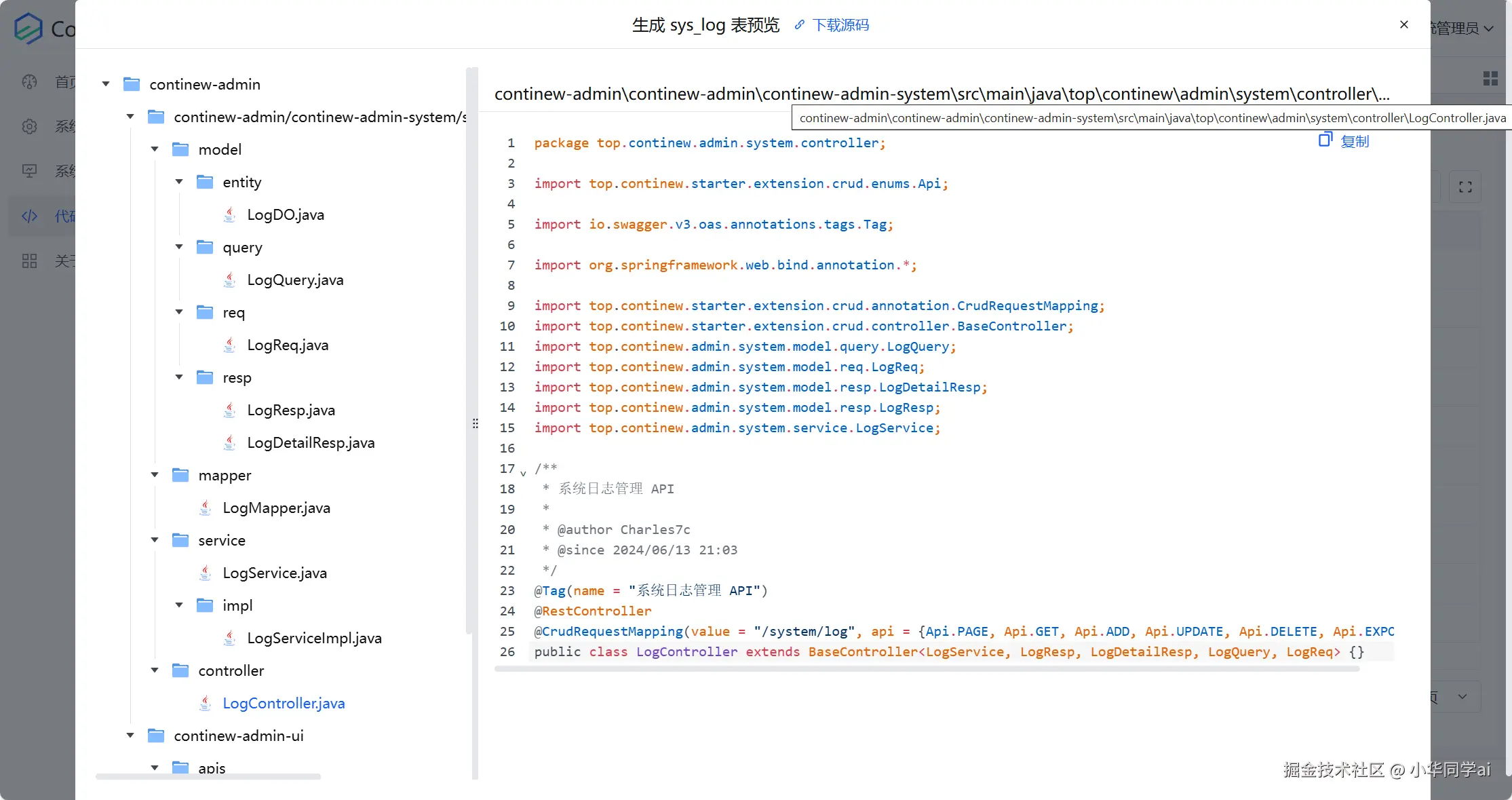Image resolution: width=1512 pixels, height=800 pixels.
Task: Select LogMapper.java file
Action: [x=276, y=508]
